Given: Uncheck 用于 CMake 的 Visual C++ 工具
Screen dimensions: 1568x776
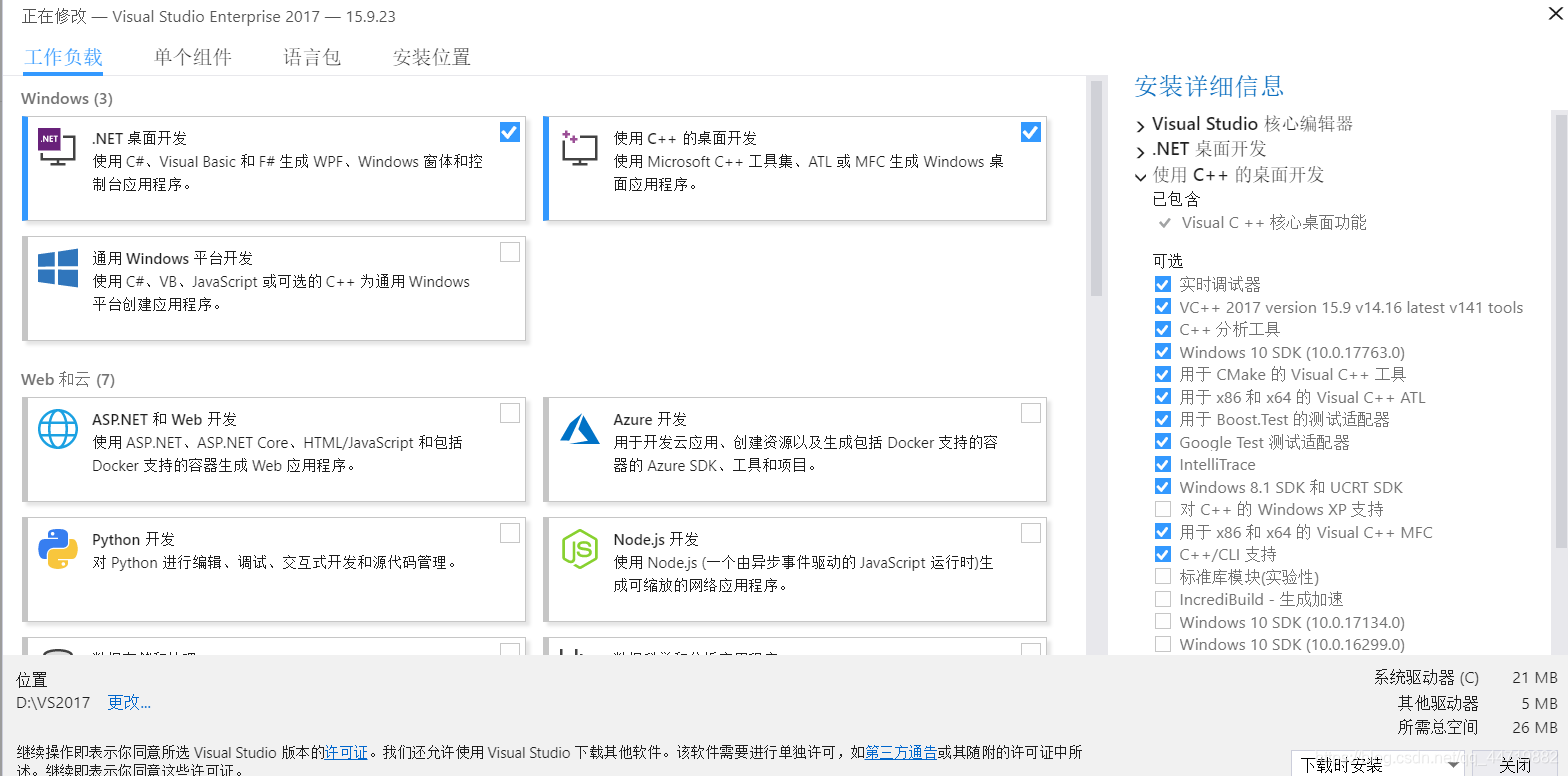Looking at the screenshot, I should 1162,374.
